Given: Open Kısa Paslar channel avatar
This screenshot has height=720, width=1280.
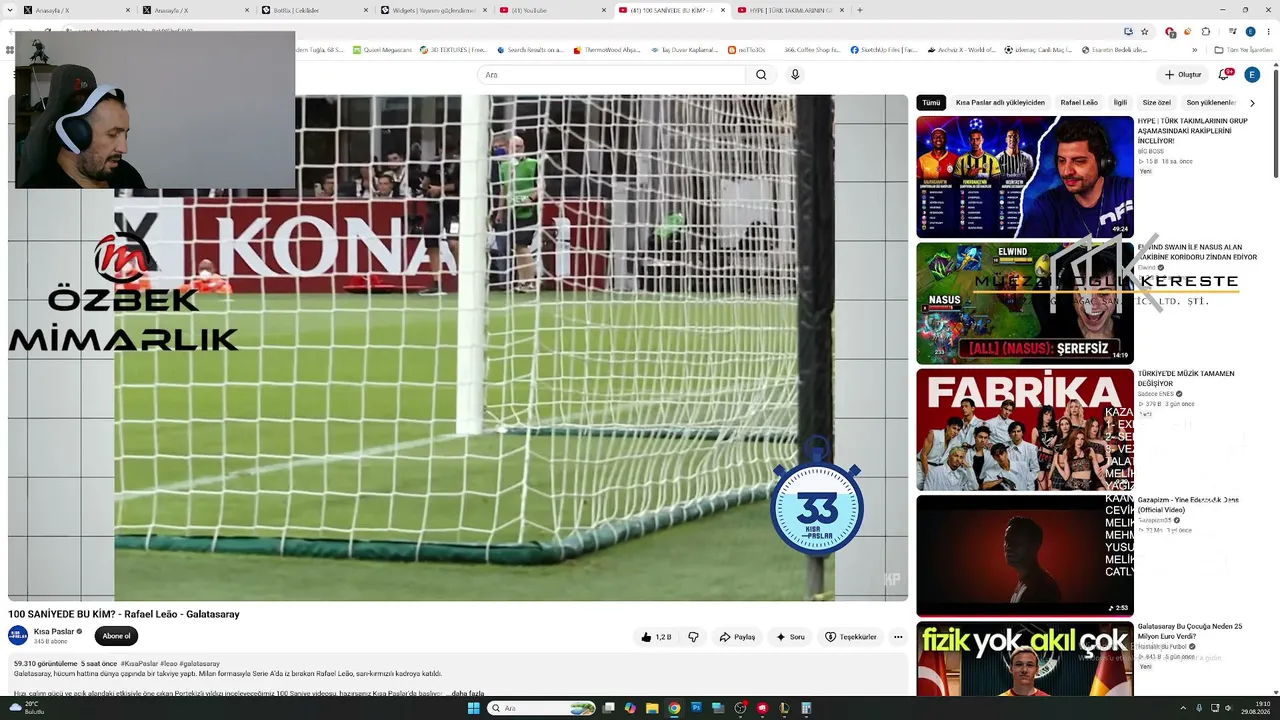Looking at the screenshot, I should [x=18, y=636].
